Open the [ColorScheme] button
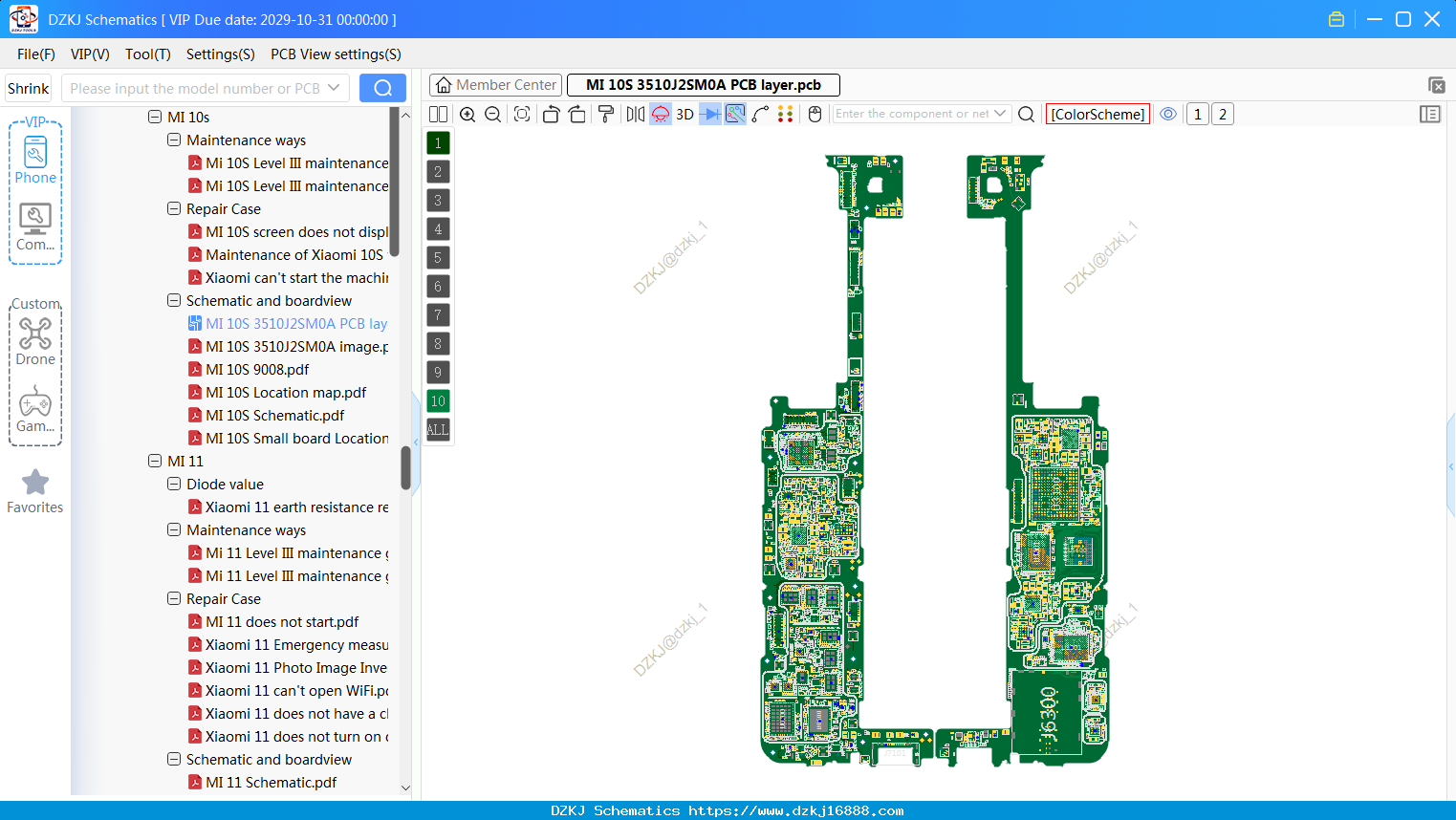The image size is (1456, 820). click(1097, 114)
